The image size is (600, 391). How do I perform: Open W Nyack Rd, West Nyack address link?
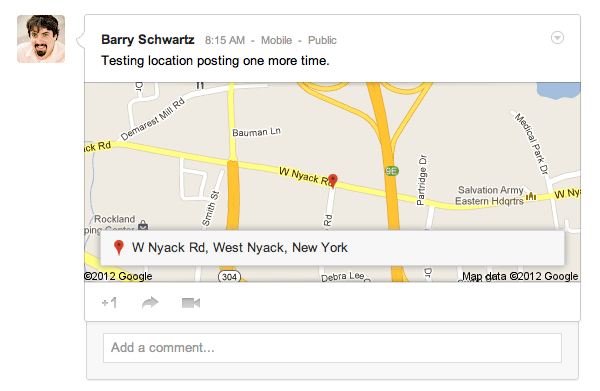click(240, 248)
